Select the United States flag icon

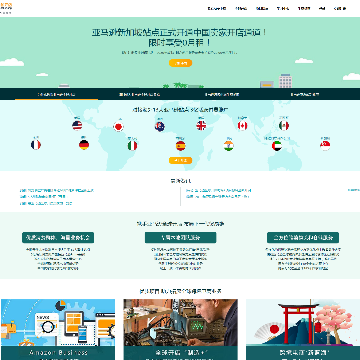click(77, 125)
